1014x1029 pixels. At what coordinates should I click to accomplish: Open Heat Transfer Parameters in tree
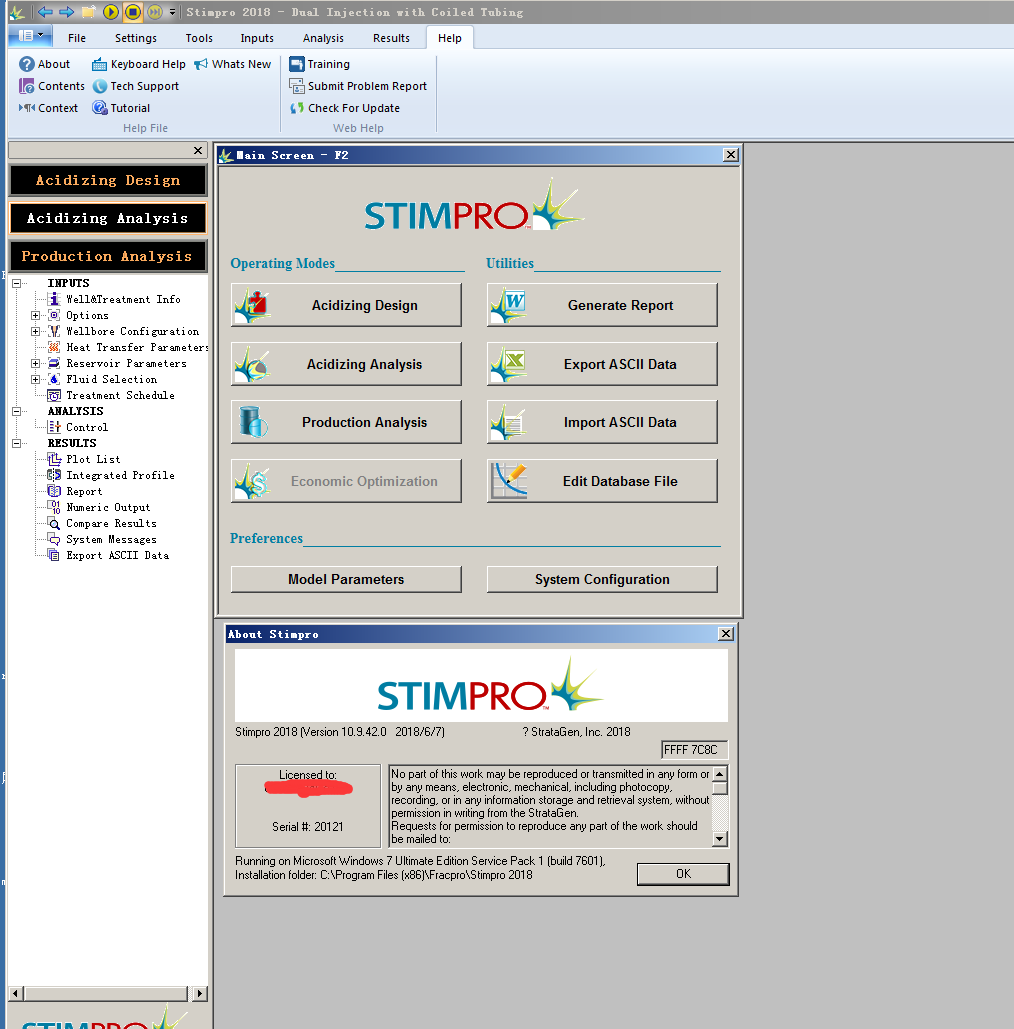(137, 347)
